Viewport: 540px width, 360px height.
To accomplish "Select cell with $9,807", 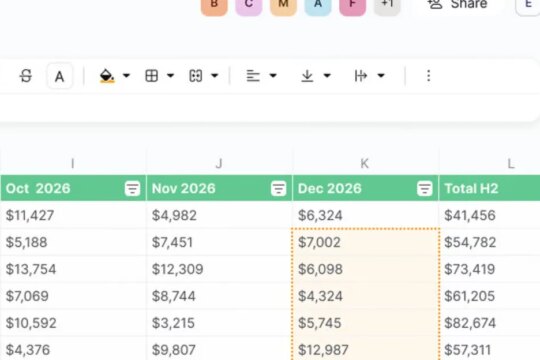I will (219, 349).
